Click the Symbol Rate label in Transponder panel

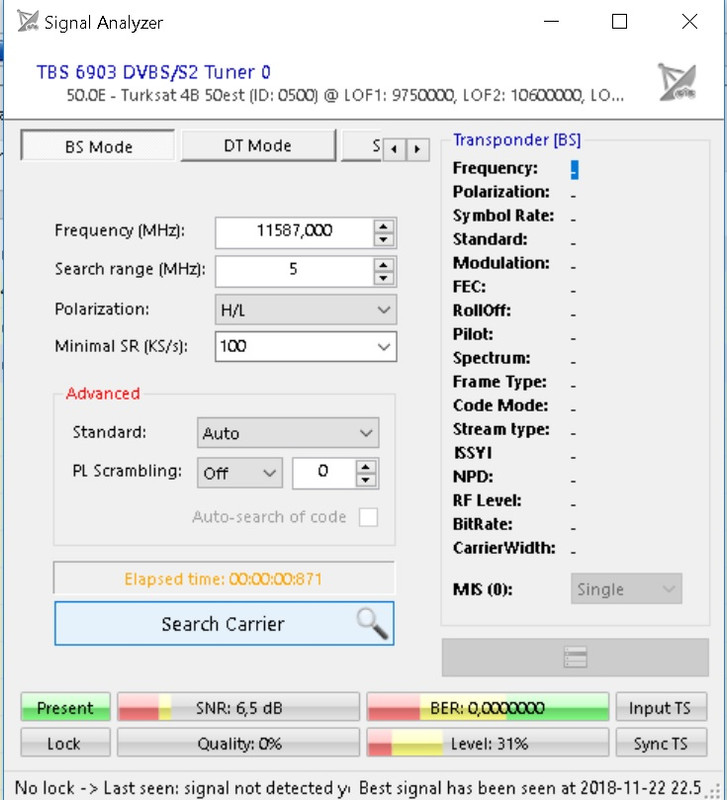(x=503, y=216)
